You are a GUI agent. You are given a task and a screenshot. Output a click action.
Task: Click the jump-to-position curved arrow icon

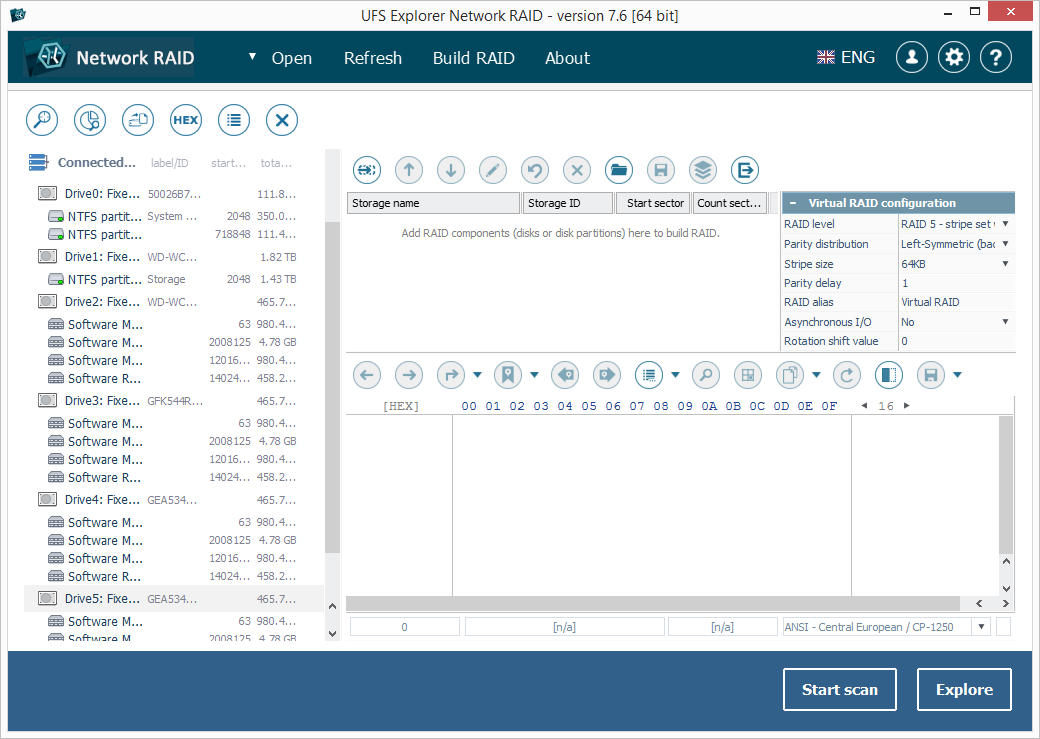(451, 375)
